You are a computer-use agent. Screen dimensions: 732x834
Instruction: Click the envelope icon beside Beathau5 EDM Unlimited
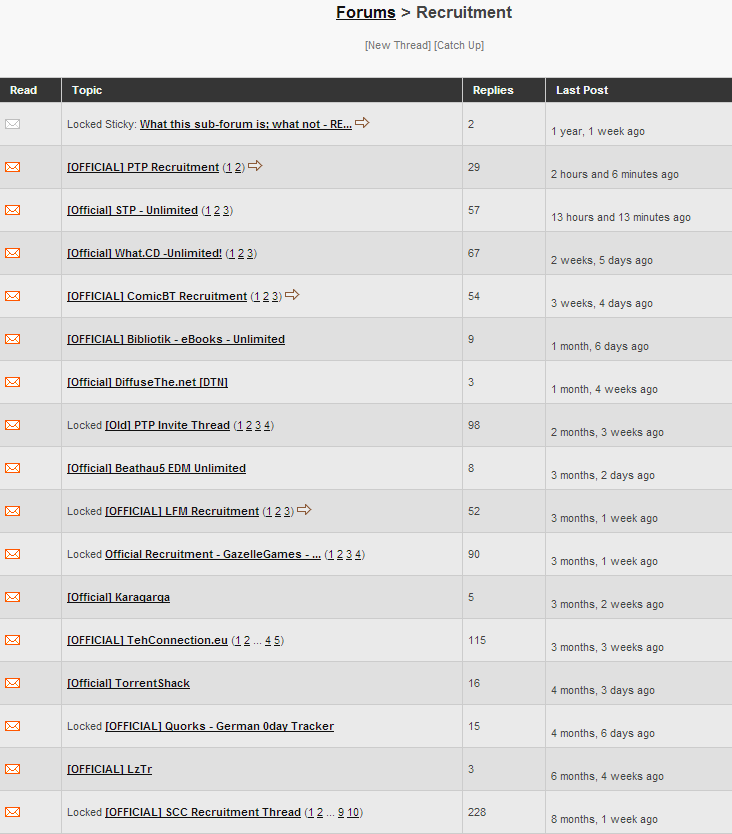(13, 468)
